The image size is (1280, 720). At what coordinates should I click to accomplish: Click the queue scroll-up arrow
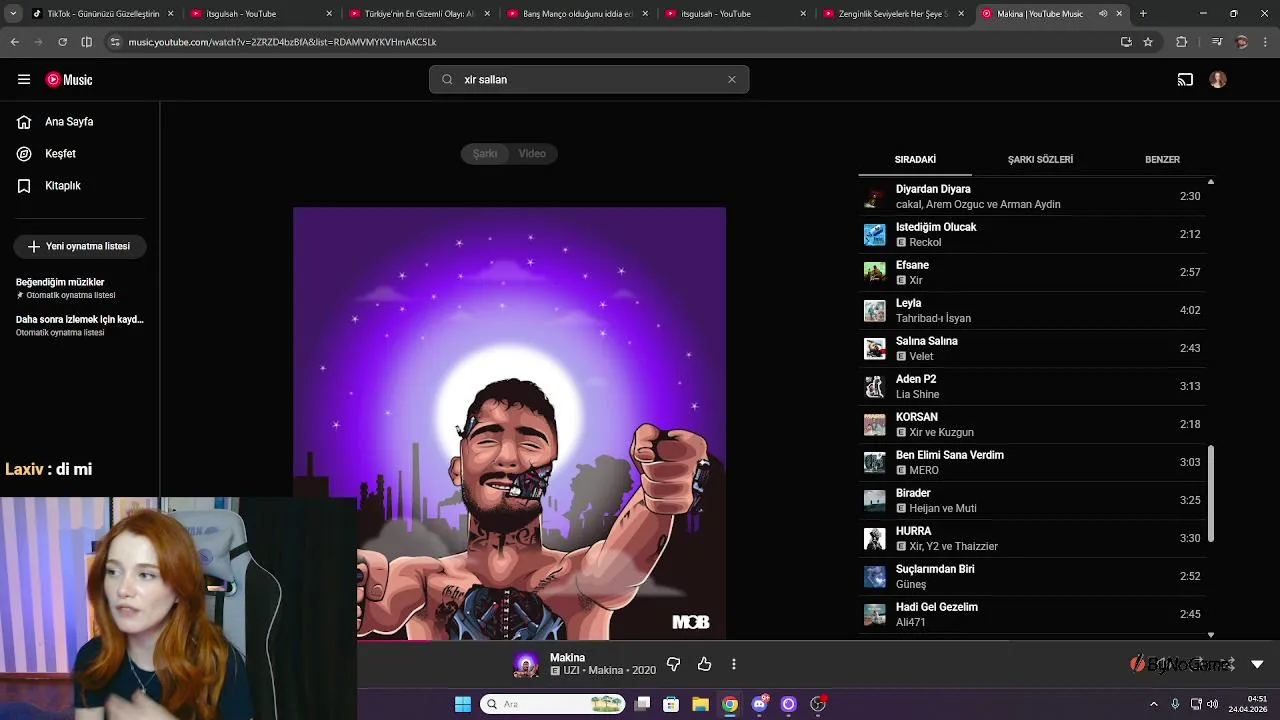click(1211, 182)
